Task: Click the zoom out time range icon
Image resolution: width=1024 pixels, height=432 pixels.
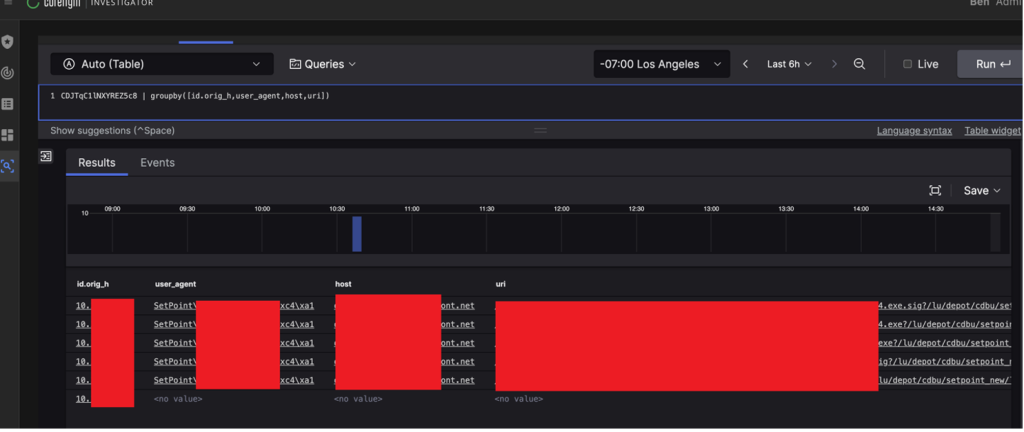Action: (x=859, y=64)
